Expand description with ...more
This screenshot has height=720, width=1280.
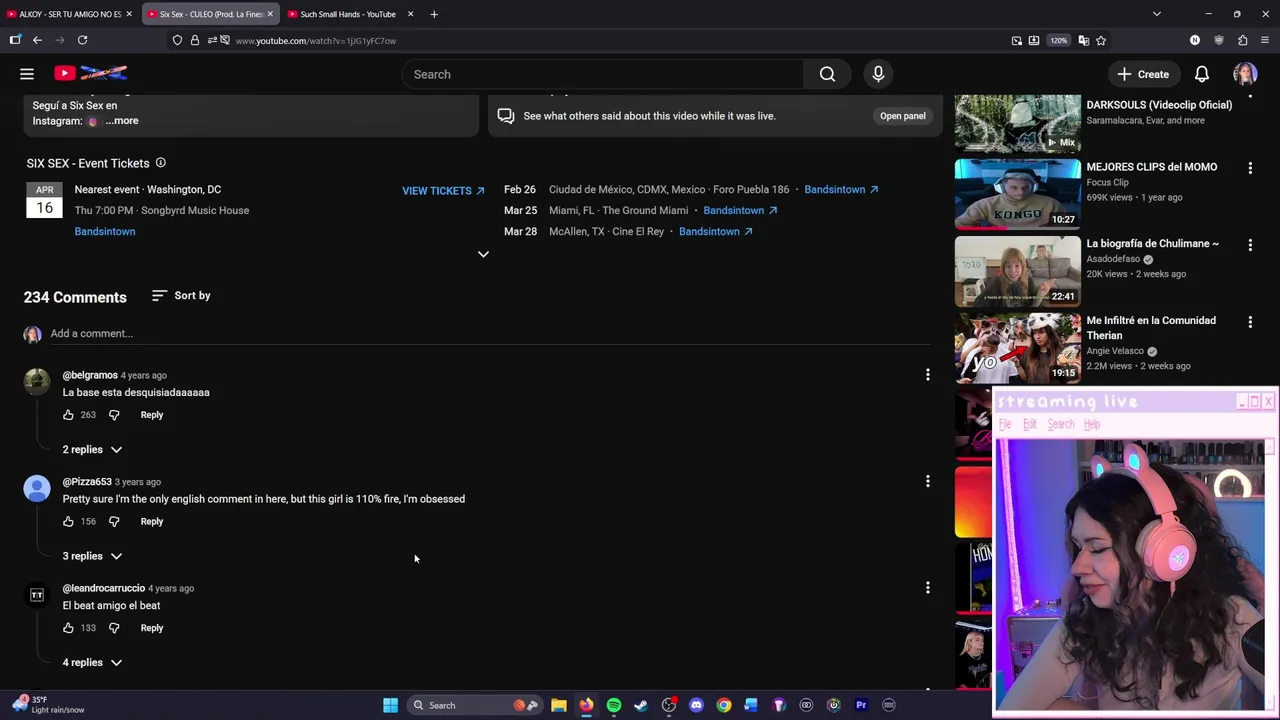pyautogui.click(x=122, y=121)
